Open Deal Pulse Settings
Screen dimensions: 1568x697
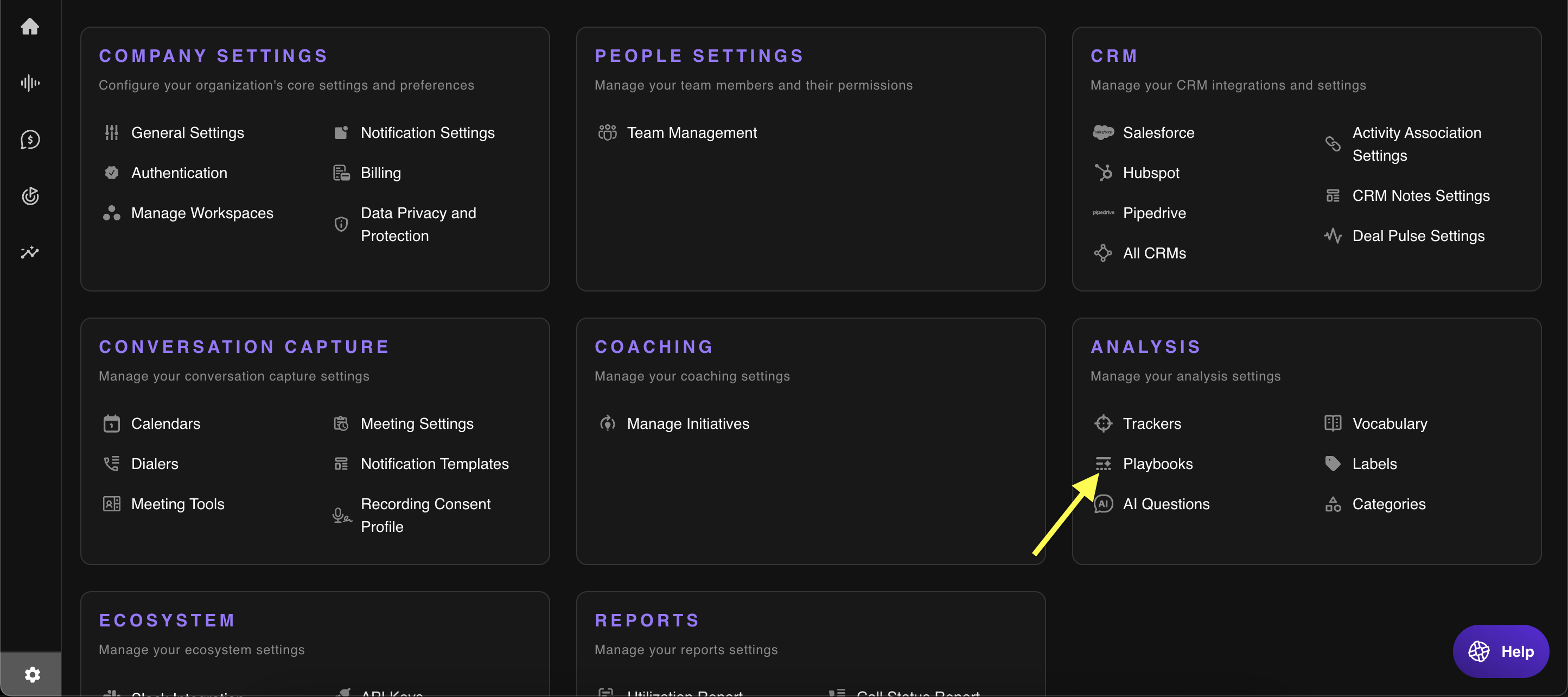(x=1418, y=236)
